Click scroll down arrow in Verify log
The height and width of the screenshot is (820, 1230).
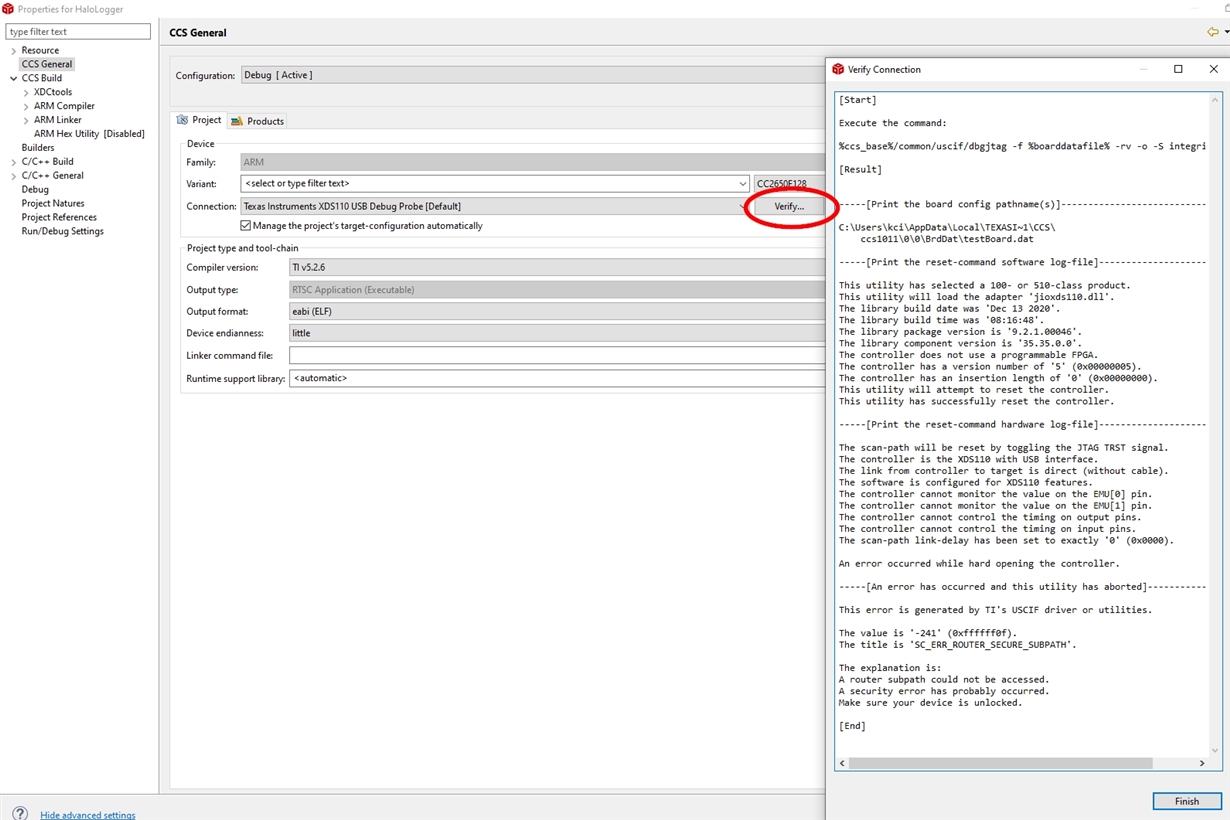[x=1216, y=750]
